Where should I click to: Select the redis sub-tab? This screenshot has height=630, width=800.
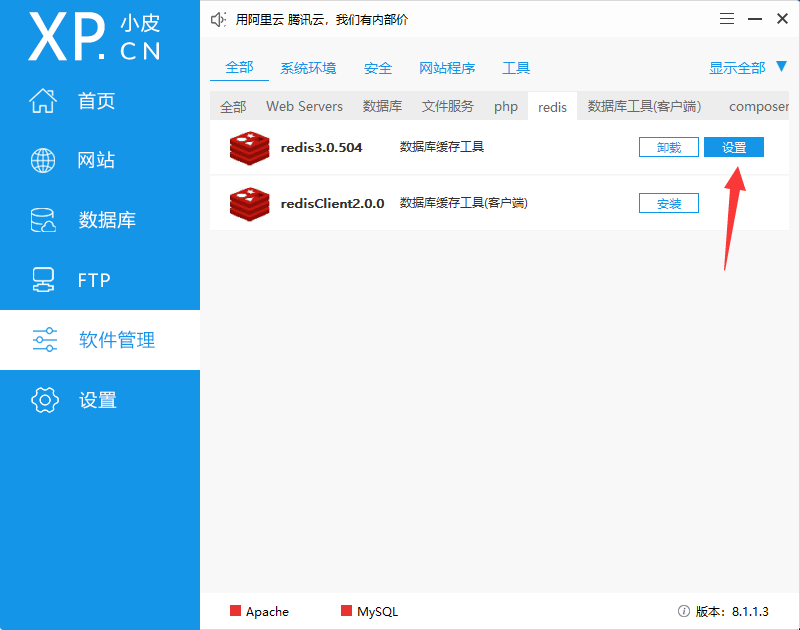[553, 107]
